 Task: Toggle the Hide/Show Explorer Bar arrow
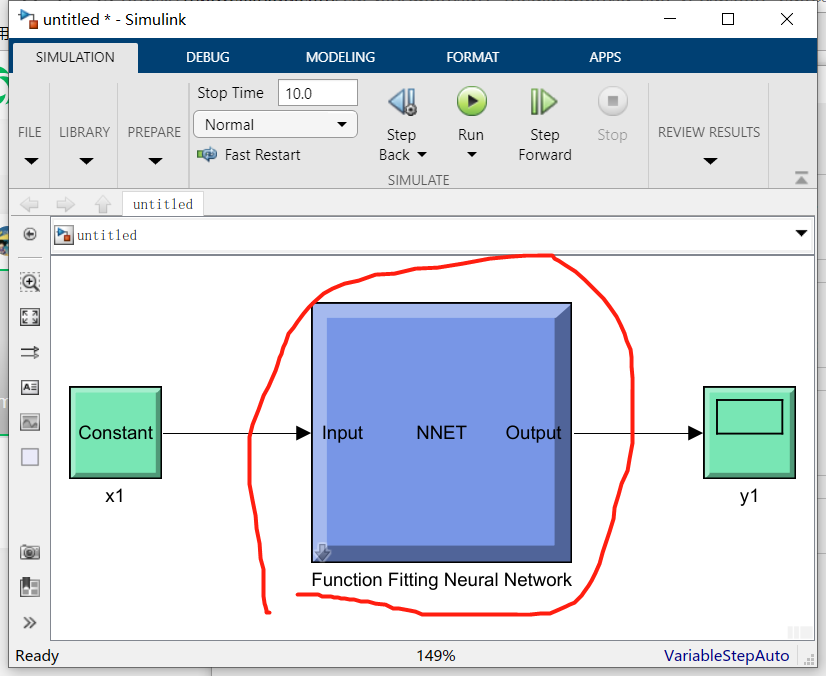click(x=30, y=234)
